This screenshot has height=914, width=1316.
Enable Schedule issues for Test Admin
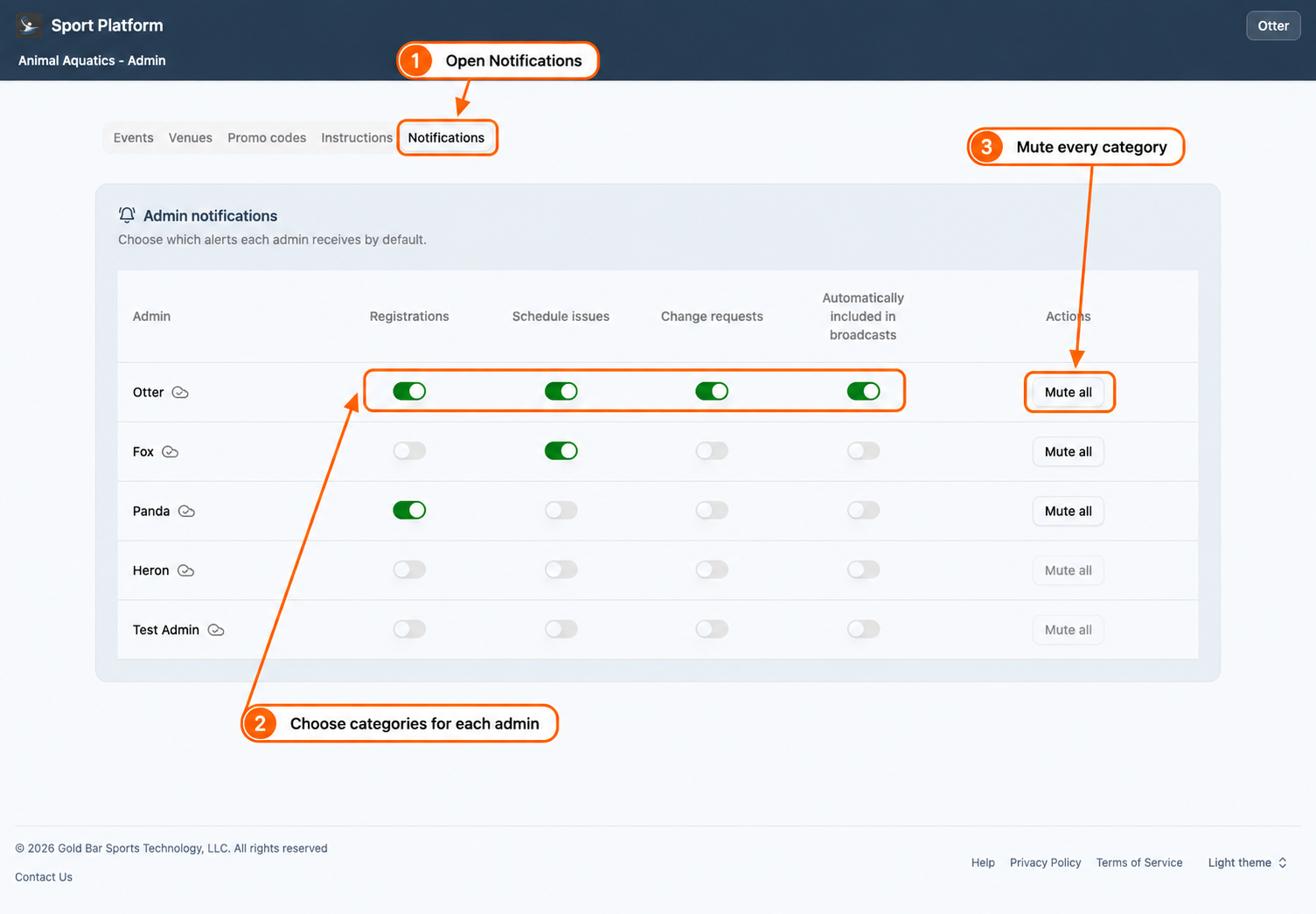[561, 629]
